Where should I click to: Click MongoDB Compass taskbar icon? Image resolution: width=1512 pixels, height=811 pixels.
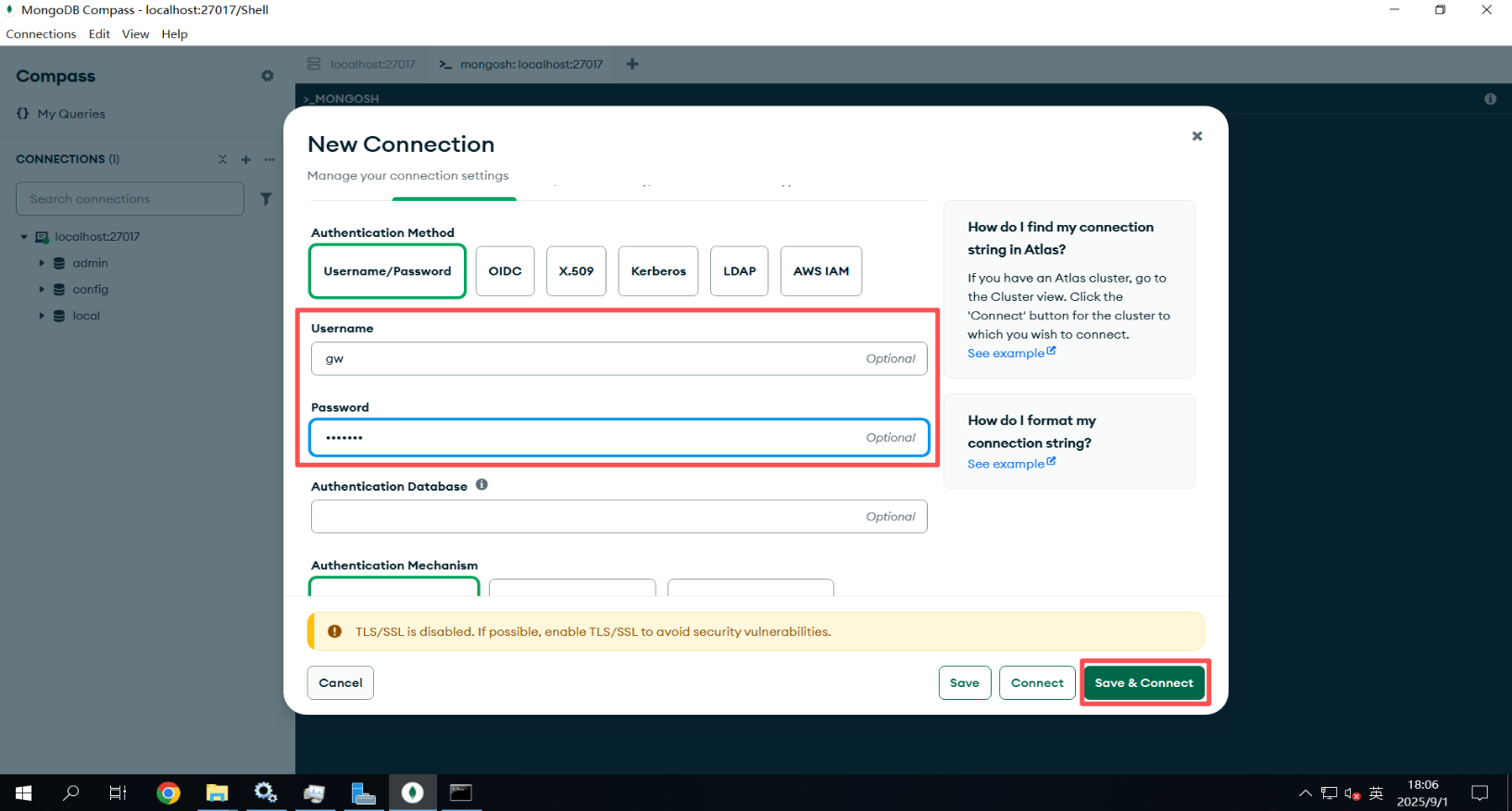[x=413, y=792]
